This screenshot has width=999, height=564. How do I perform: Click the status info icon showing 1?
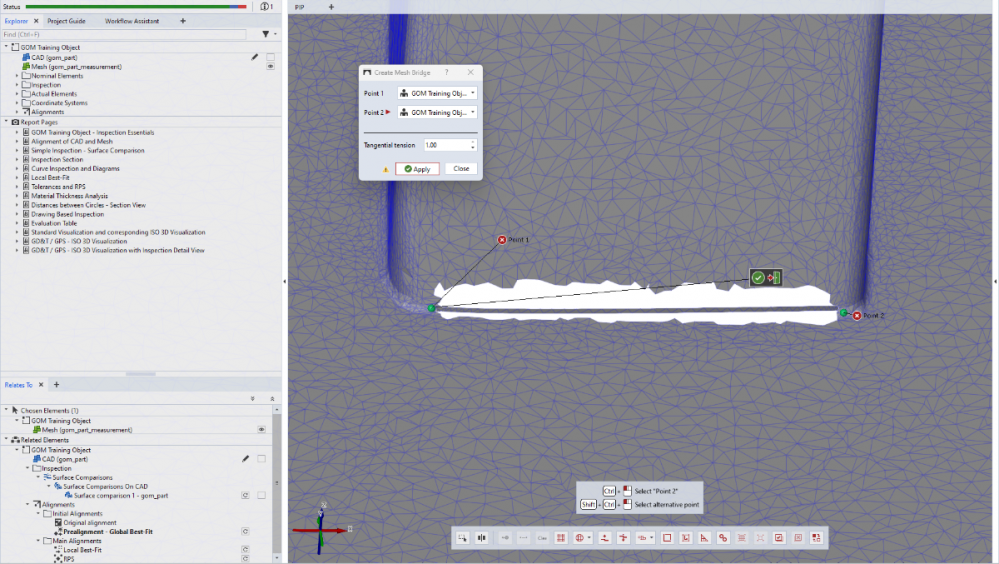(267, 6)
